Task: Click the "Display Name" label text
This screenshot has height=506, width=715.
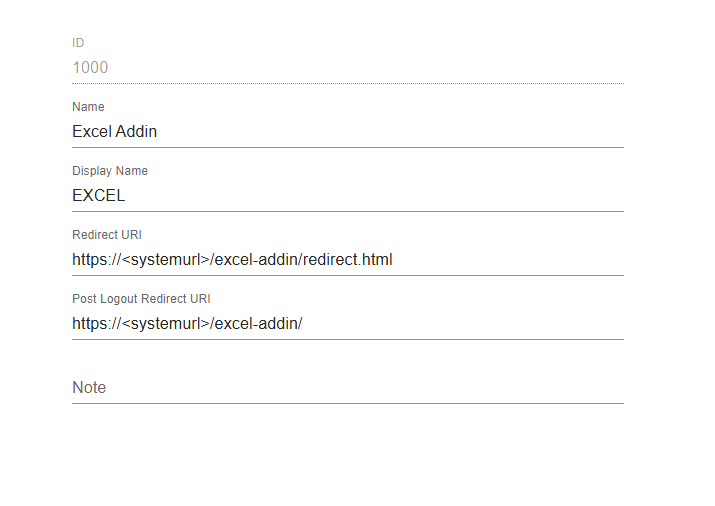Action: [x=110, y=171]
